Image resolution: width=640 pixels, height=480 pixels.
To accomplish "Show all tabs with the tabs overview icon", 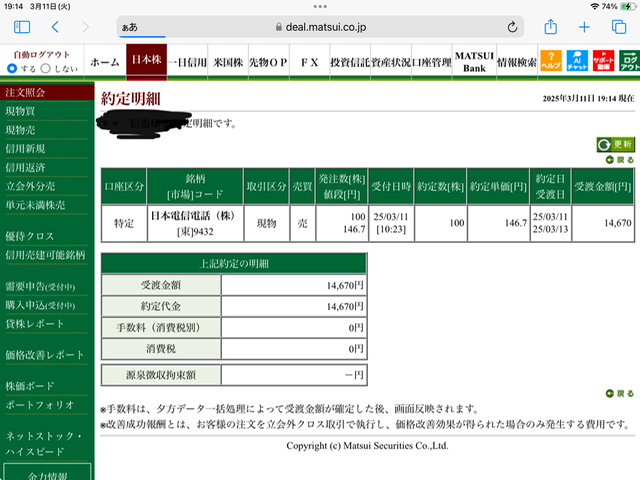I will coord(619,27).
